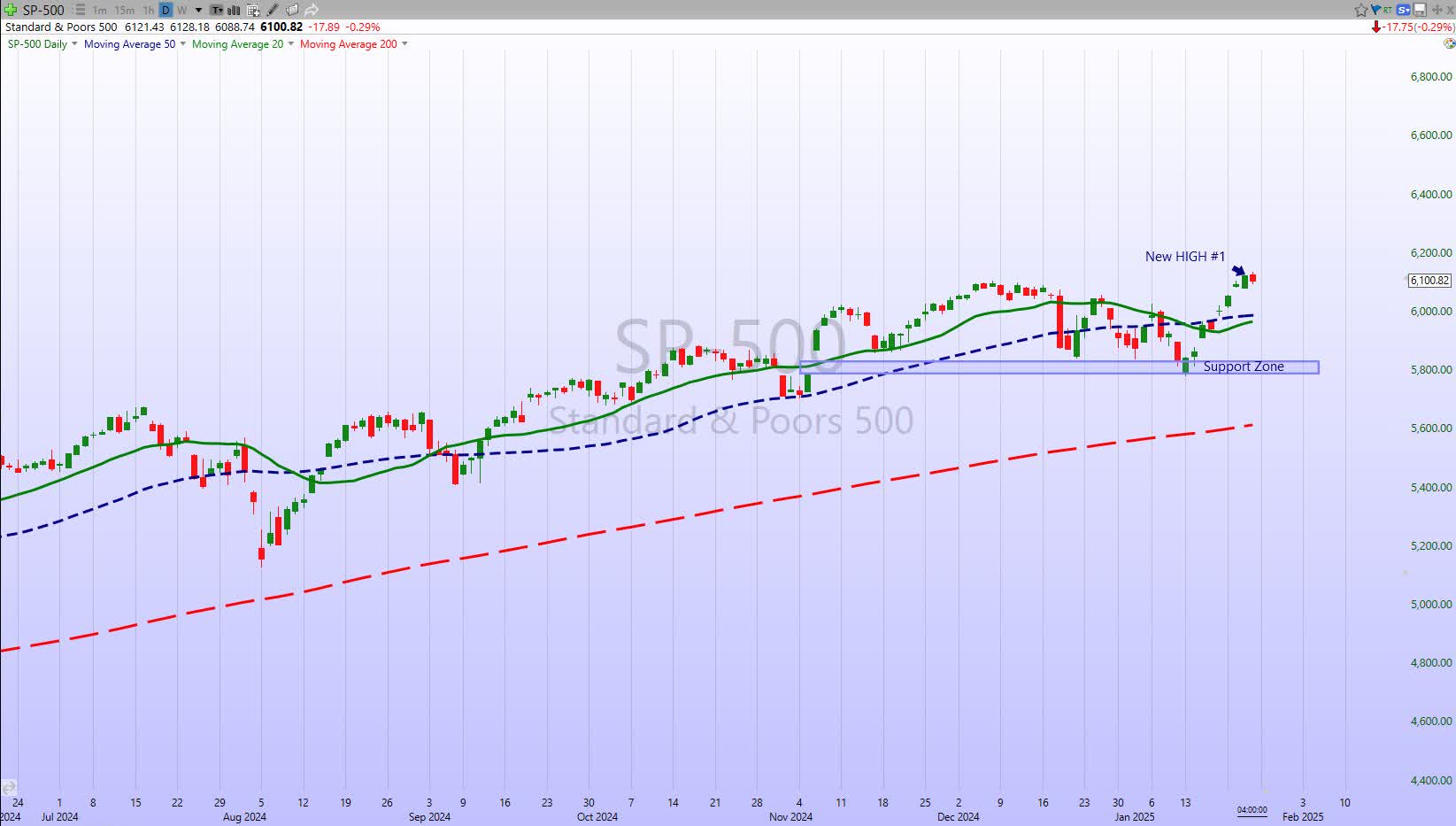Screen dimensions: 1456x826
Task: Click the save chart disk icon
Action: pyautogui.click(x=1420, y=10)
